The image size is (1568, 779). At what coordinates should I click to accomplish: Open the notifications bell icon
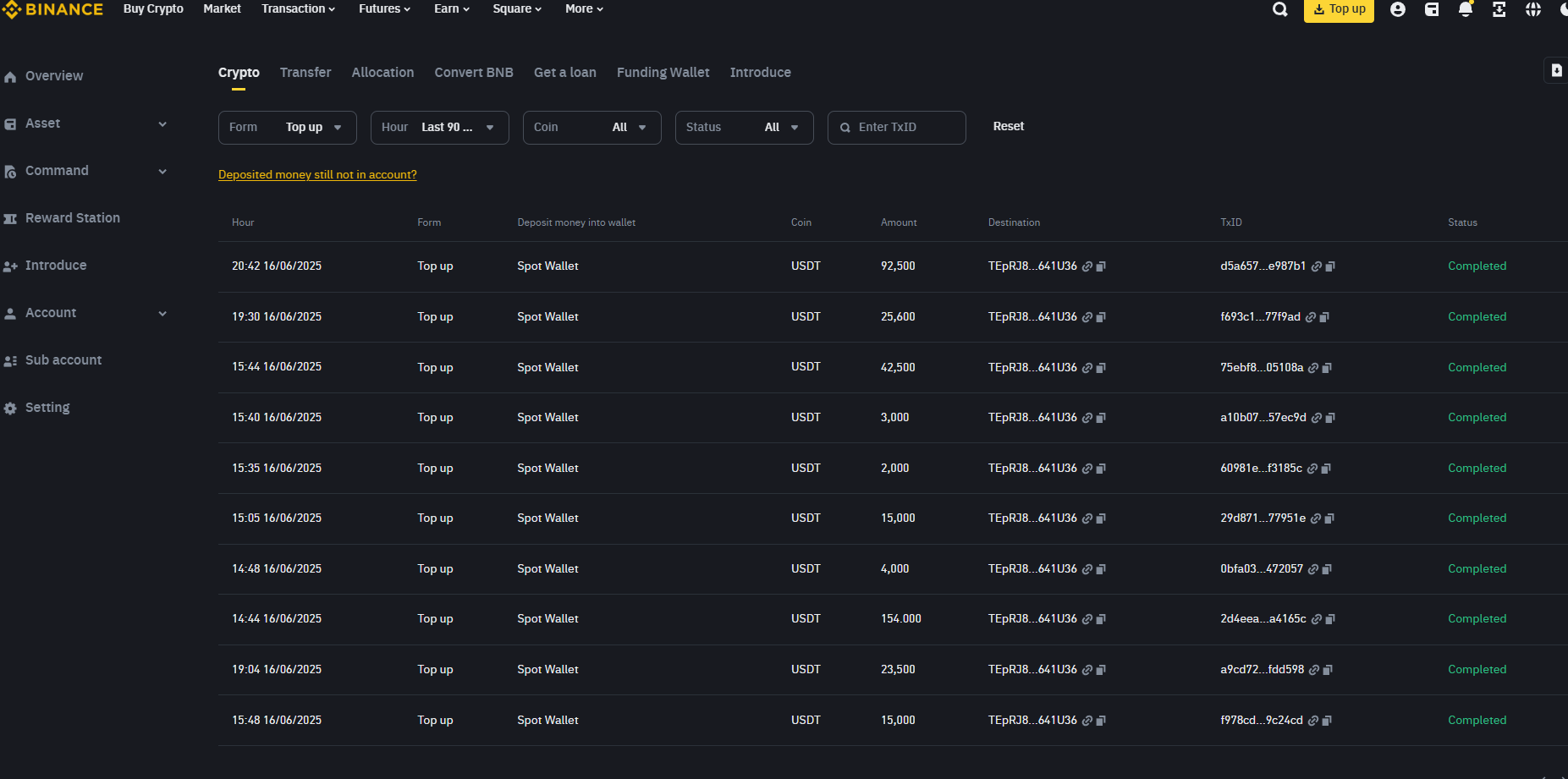point(1466,9)
